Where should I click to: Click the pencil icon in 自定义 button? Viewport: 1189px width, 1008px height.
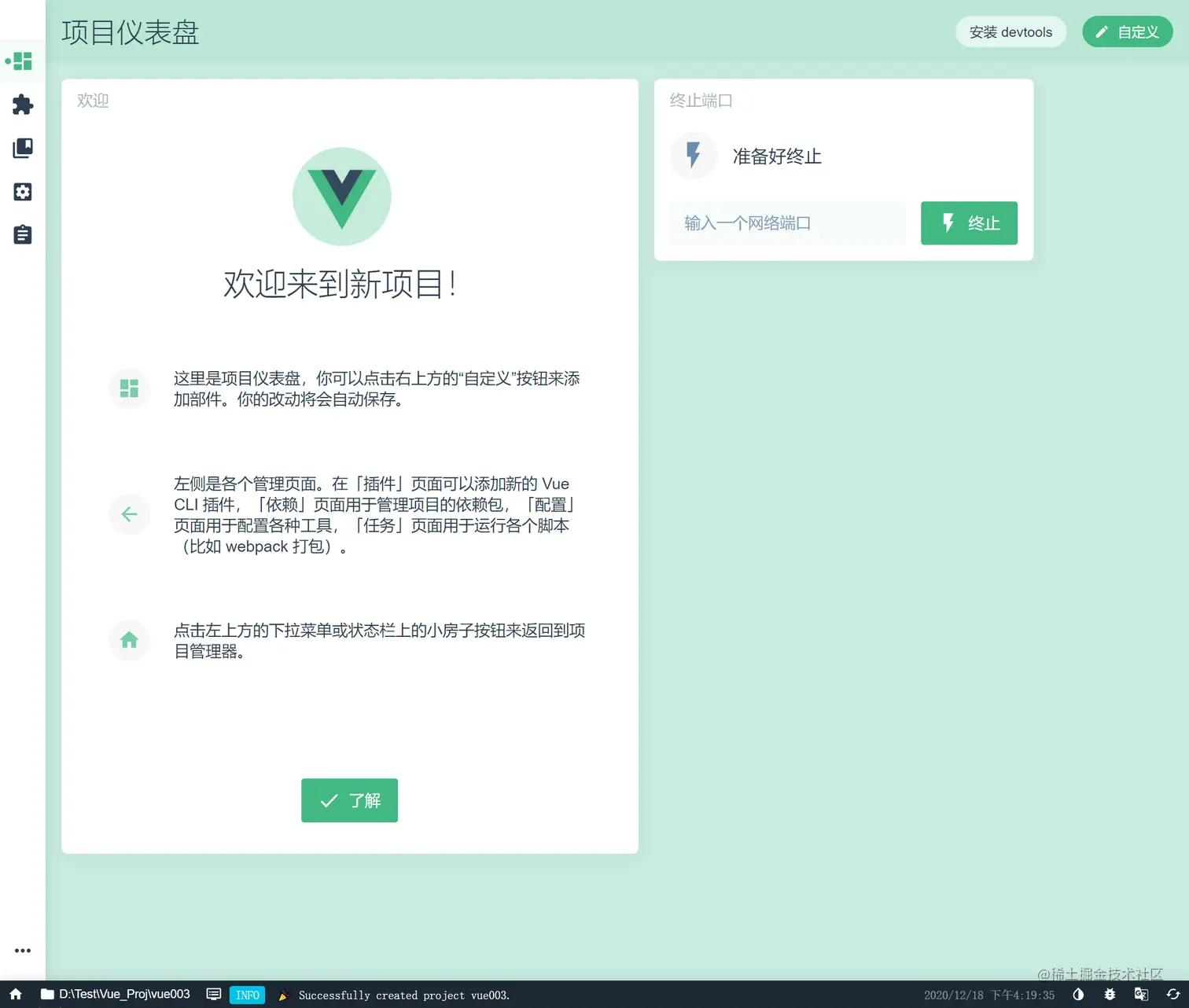coord(1102,32)
